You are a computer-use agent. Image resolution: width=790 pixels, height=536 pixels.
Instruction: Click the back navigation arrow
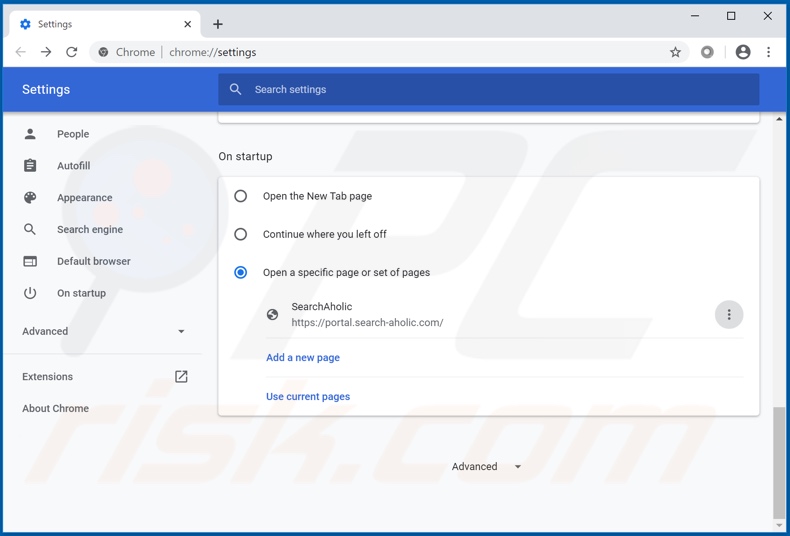click(x=21, y=52)
